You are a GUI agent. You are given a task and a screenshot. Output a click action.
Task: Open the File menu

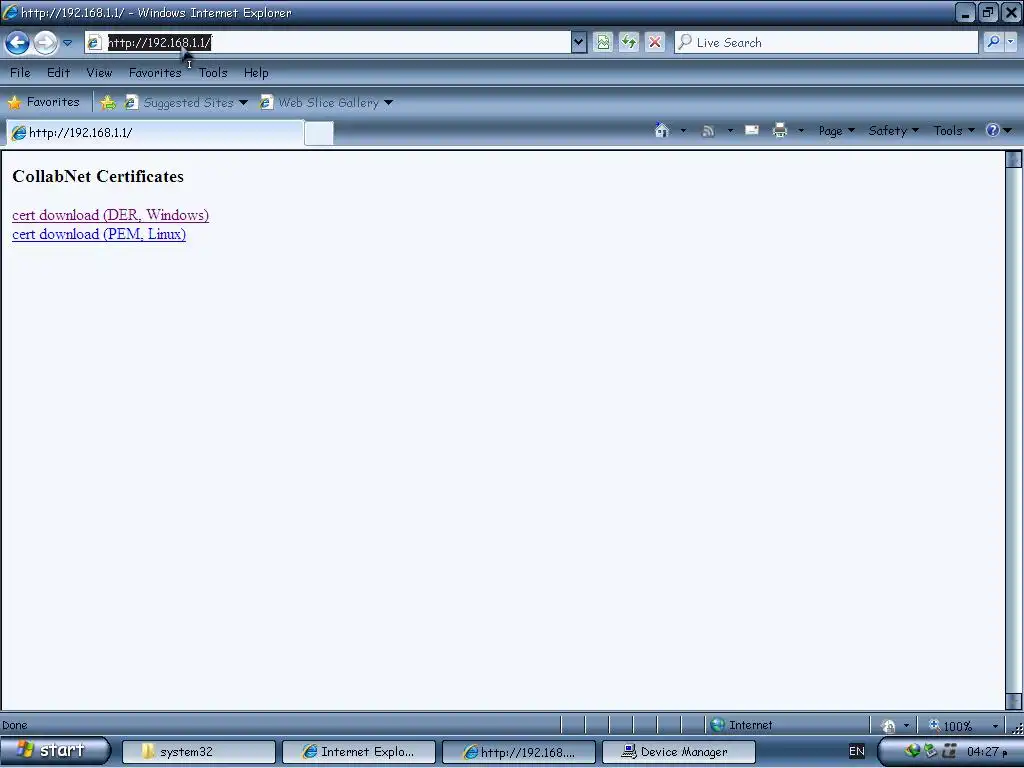click(20, 72)
